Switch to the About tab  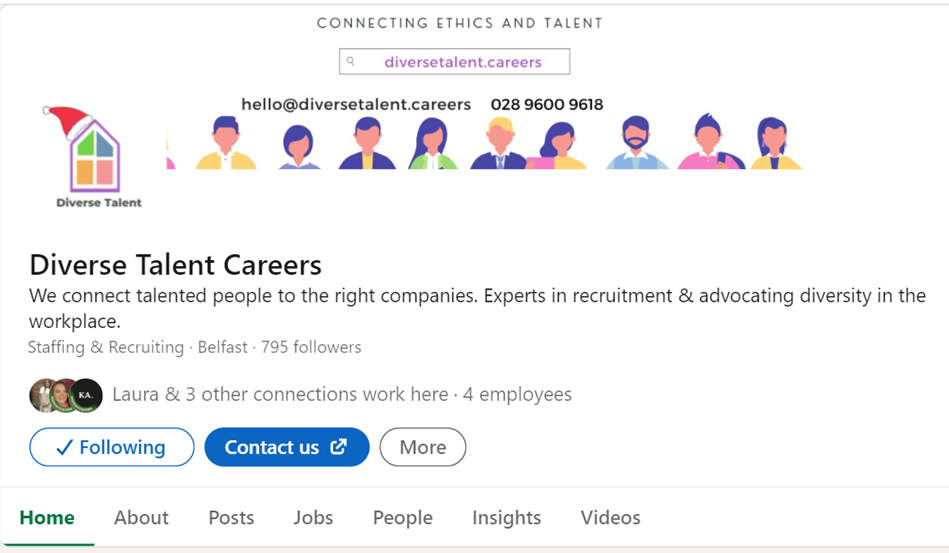pyautogui.click(x=142, y=518)
